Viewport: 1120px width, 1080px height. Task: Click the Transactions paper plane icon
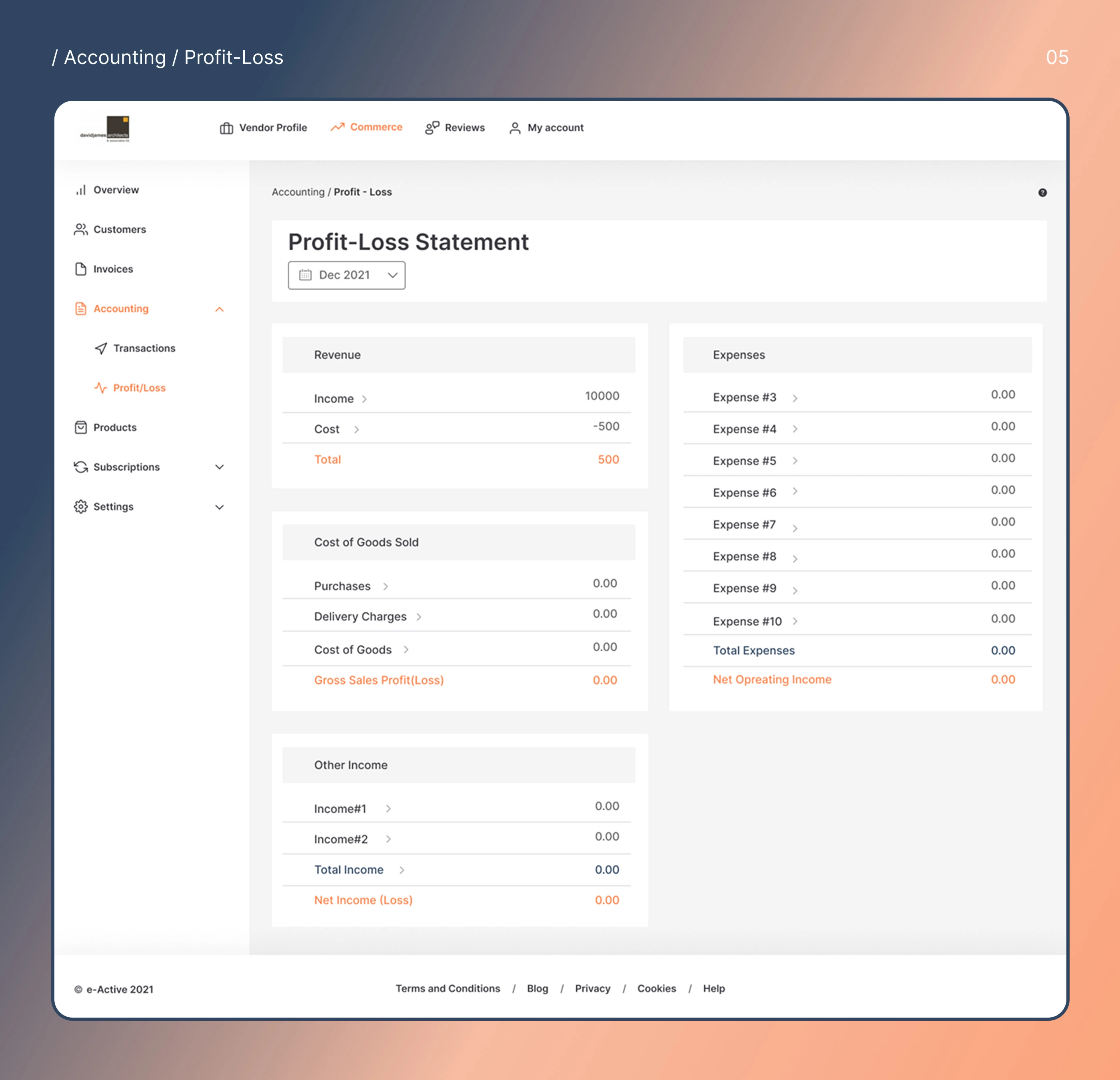pyautogui.click(x=101, y=348)
